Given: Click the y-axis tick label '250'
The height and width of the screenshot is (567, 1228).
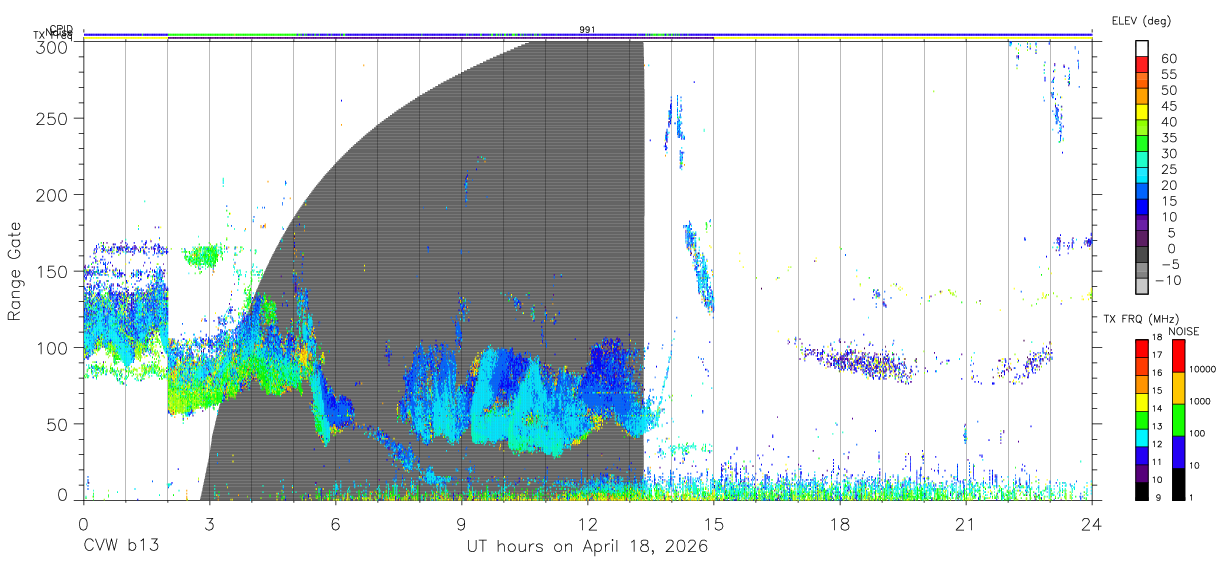Looking at the screenshot, I should (x=53, y=118).
